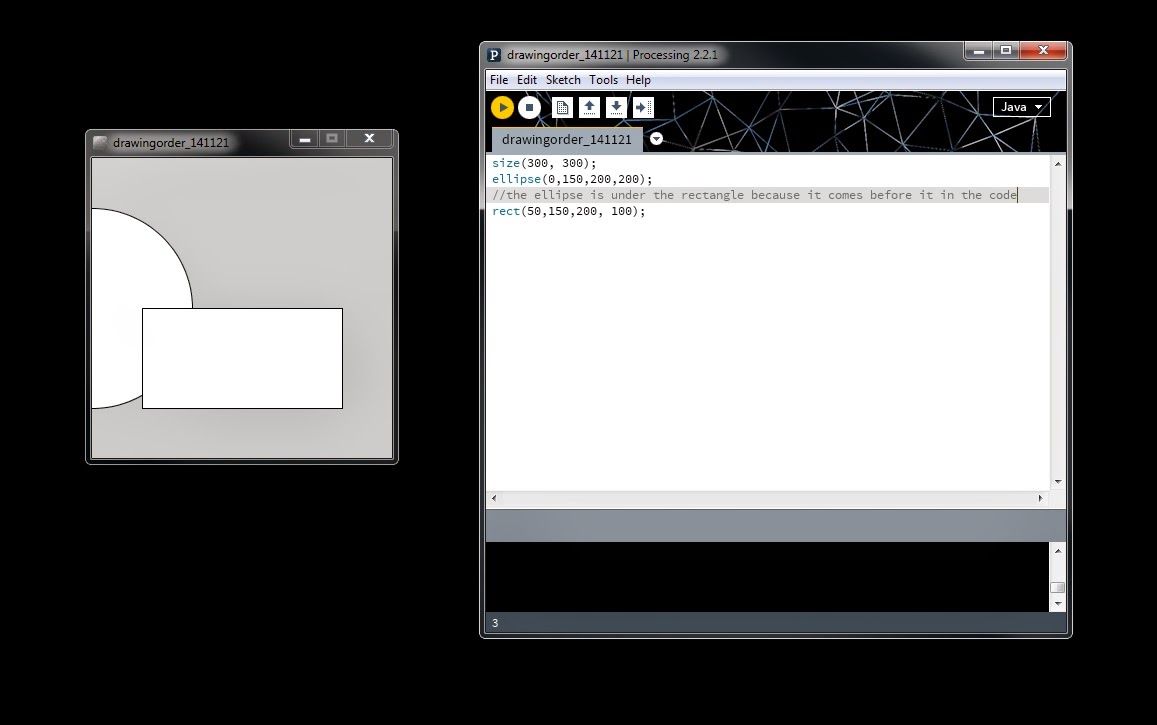Save the sketch with the down-arrow icon
The image size is (1157, 725).
point(616,108)
